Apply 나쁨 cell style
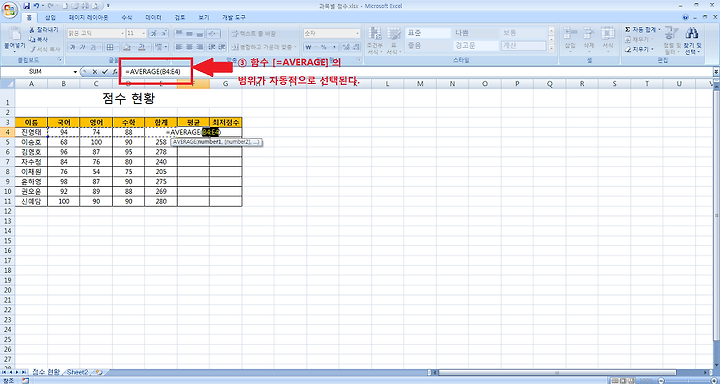720x384 pixels. point(476,33)
